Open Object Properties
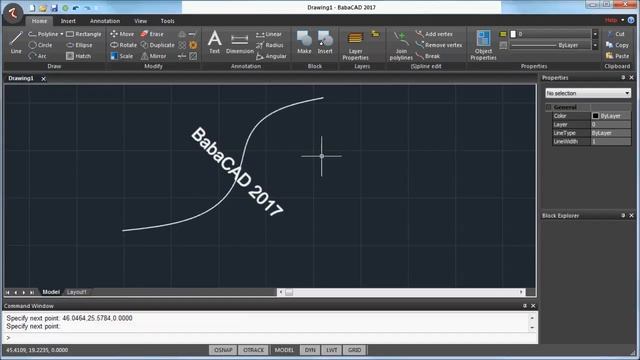640x360 pixels. click(x=483, y=46)
